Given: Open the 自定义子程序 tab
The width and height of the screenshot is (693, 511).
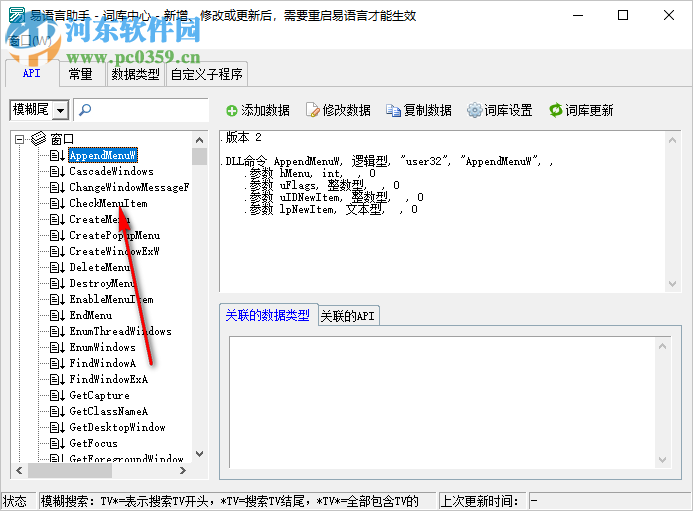Looking at the screenshot, I should (206, 74).
